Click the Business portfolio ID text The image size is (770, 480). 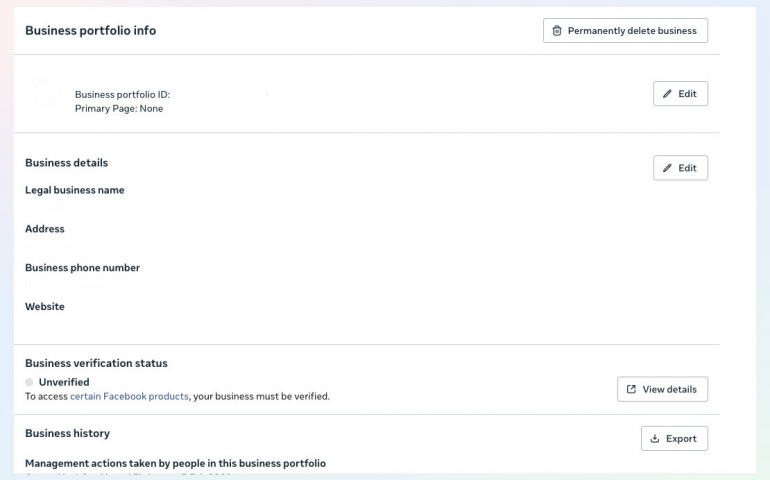[122, 95]
